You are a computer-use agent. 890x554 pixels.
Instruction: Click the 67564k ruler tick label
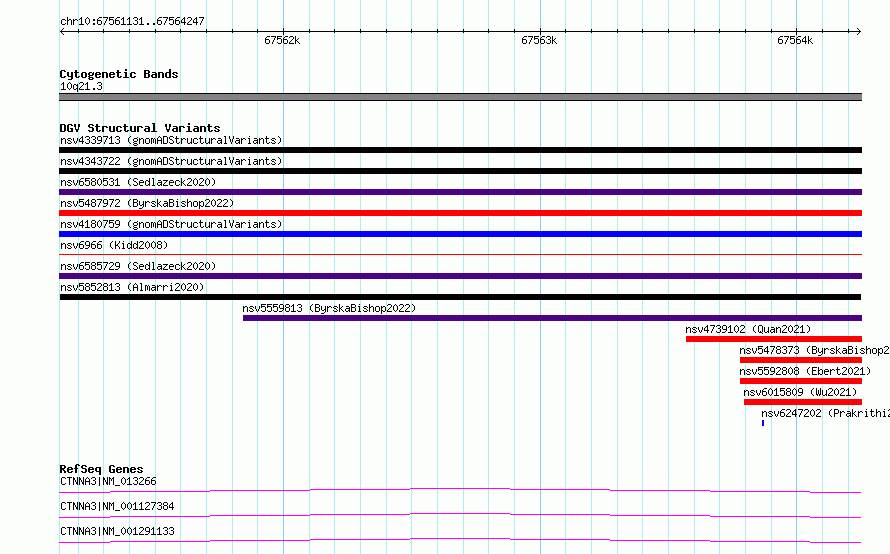click(795, 40)
